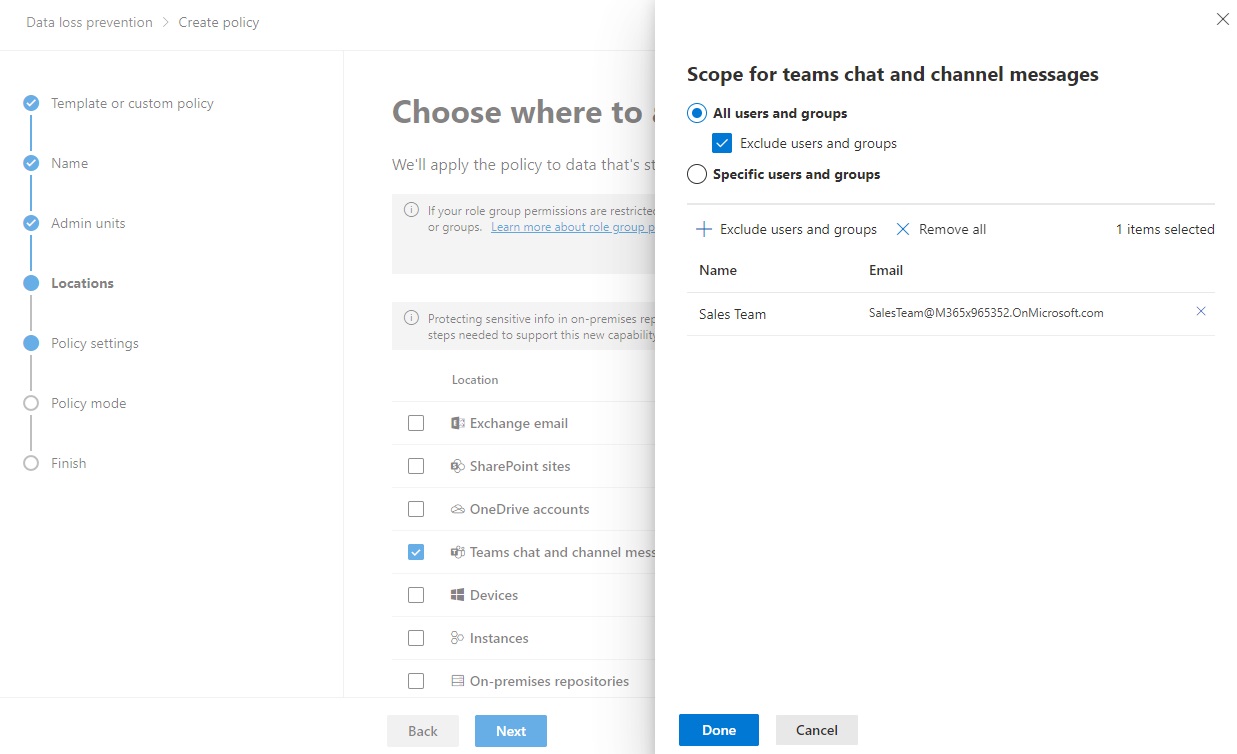This screenshot has width=1237, height=754.
Task: Click the '1 items selected' text
Action: [1165, 229]
